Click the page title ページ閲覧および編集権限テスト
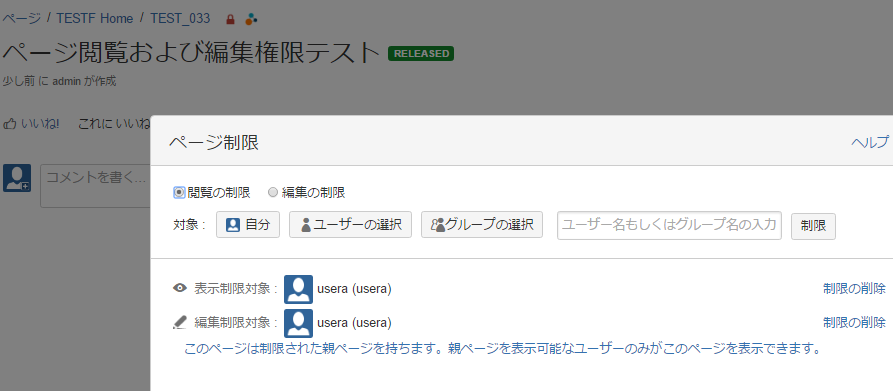This screenshot has width=893, height=391. pyautogui.click(x=191, y=53)
